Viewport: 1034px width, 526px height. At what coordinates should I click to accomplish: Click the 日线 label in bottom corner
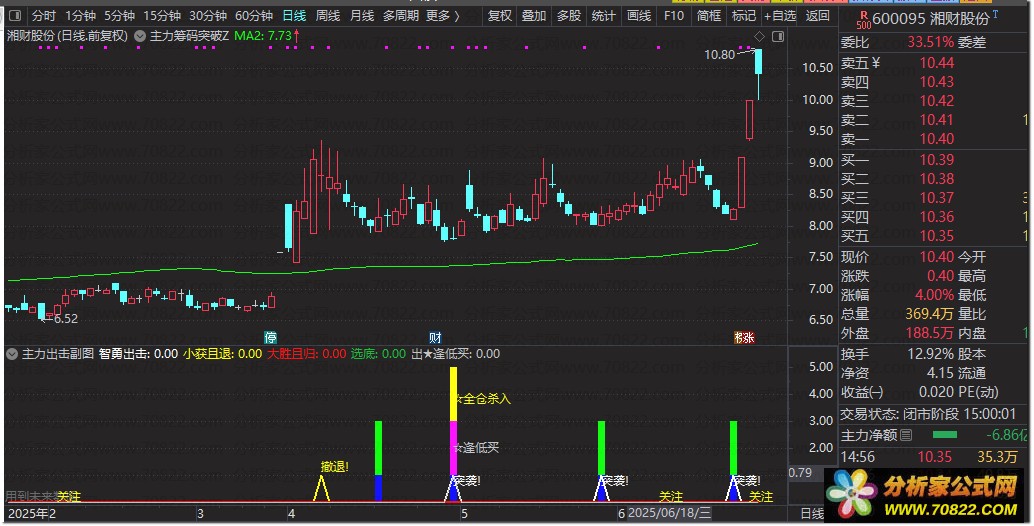812,513
